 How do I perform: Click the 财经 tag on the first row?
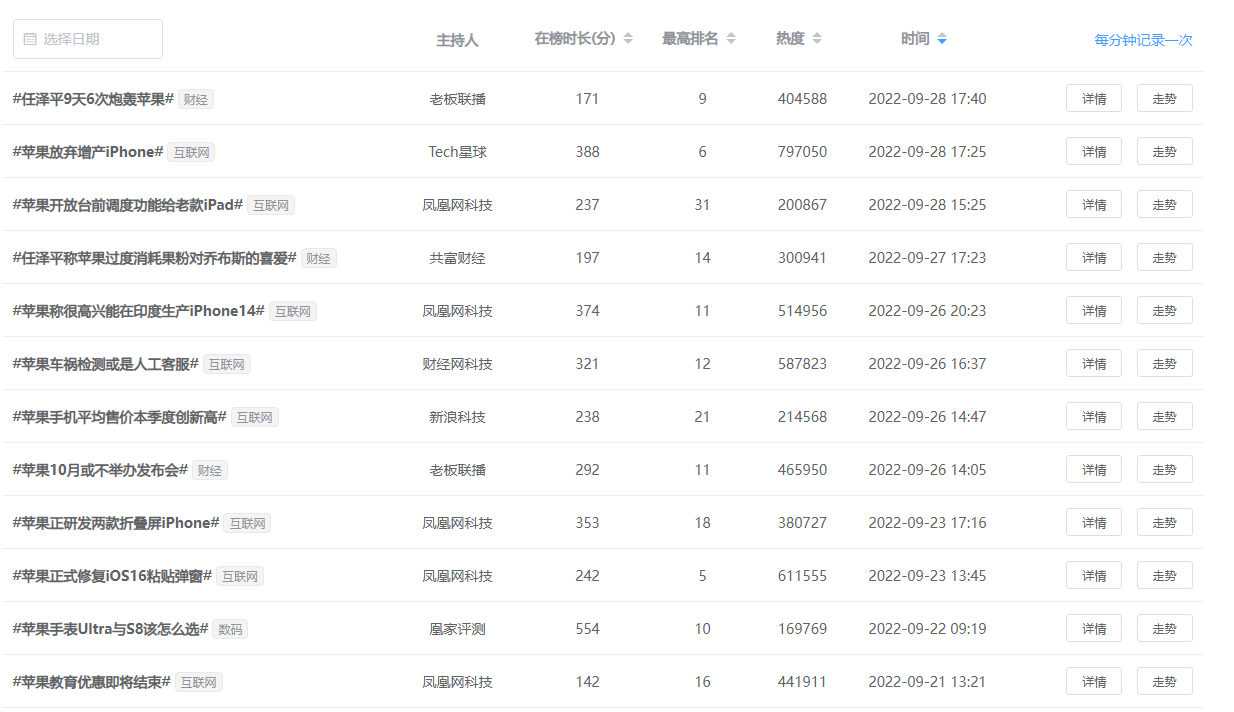[195, 99]
